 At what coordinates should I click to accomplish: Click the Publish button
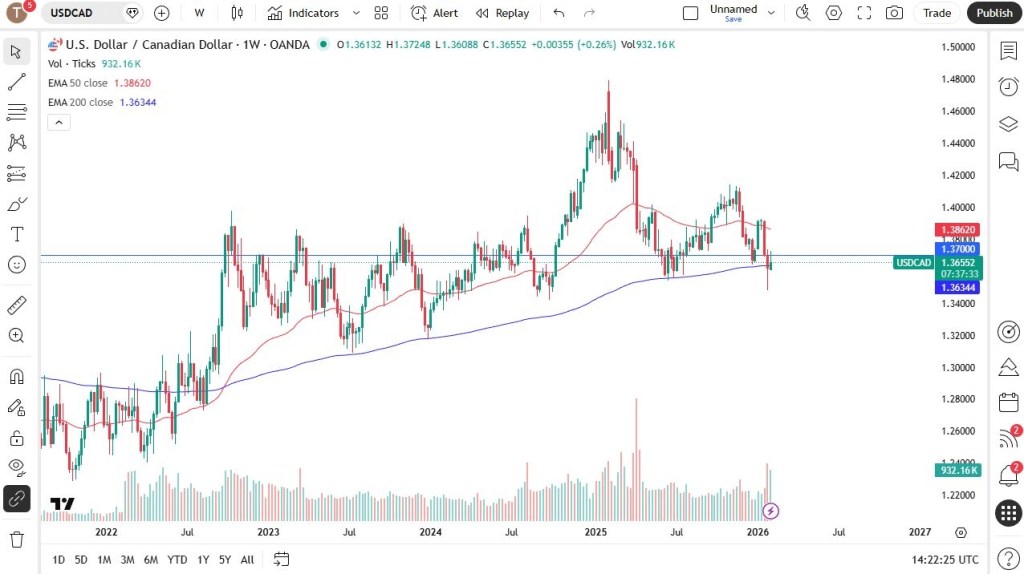coord(994,13)
